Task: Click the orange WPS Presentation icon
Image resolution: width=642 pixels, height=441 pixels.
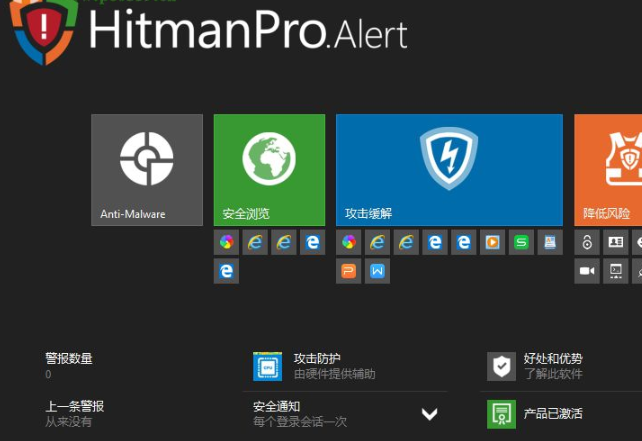Action: click(x=349, y=271)
